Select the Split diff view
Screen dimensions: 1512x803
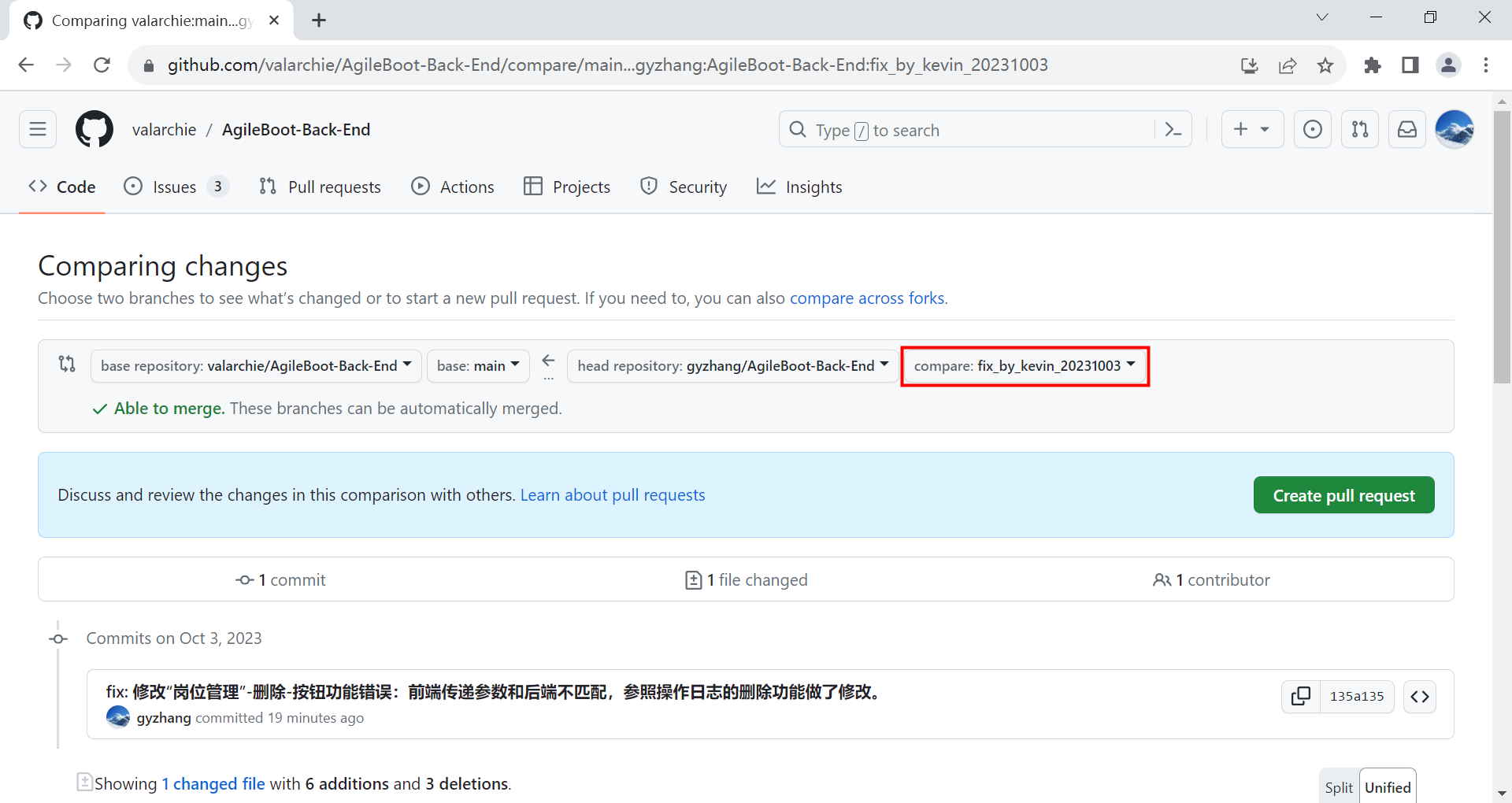click(1339, 787)
